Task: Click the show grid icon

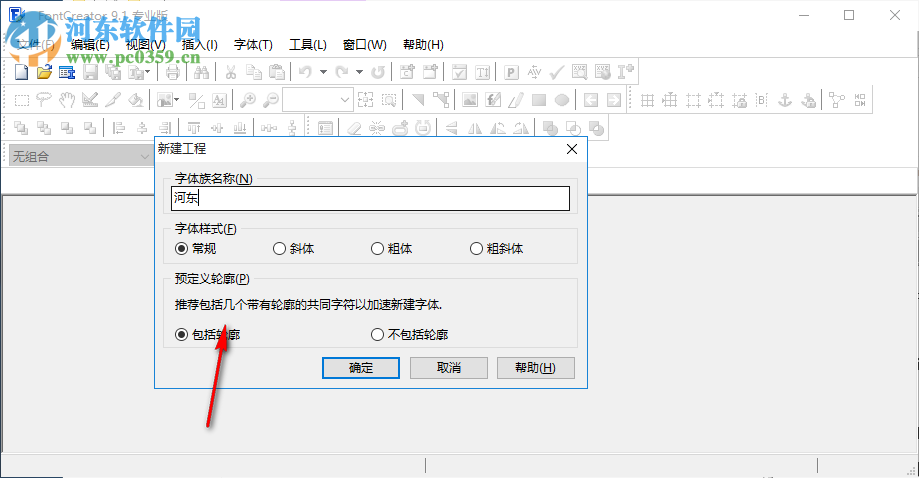Action: point(647,100)
